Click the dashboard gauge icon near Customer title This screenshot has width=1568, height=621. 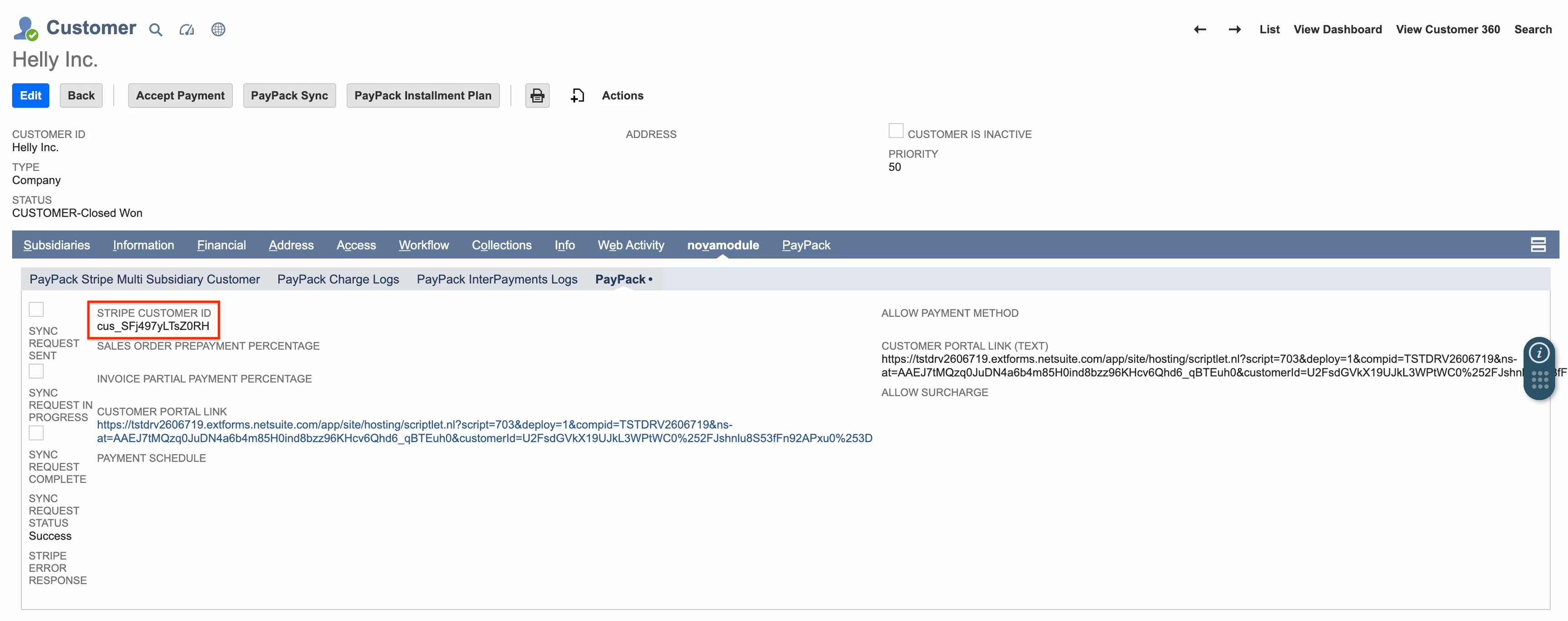(186, 29)
